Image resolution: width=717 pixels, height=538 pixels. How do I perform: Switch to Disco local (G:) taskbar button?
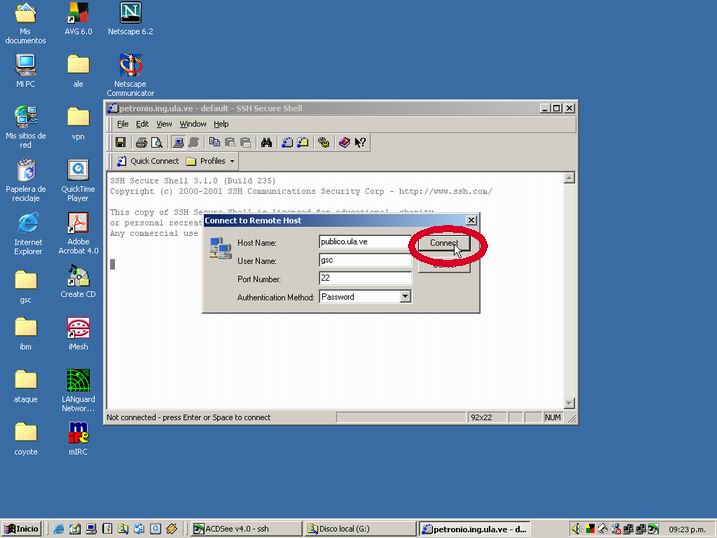pos(360,529)
